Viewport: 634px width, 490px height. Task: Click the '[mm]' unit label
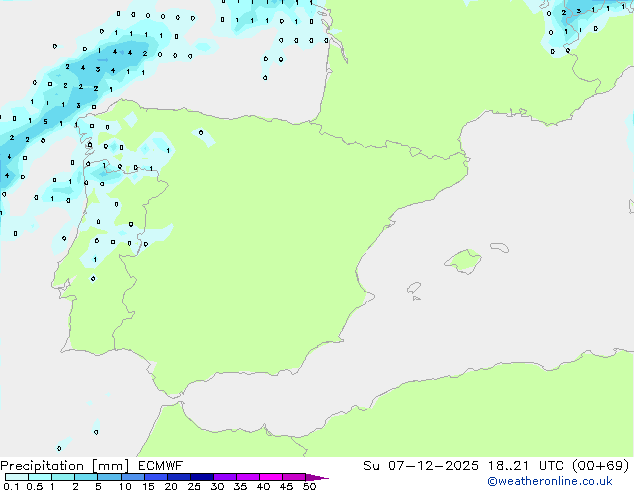110,466
